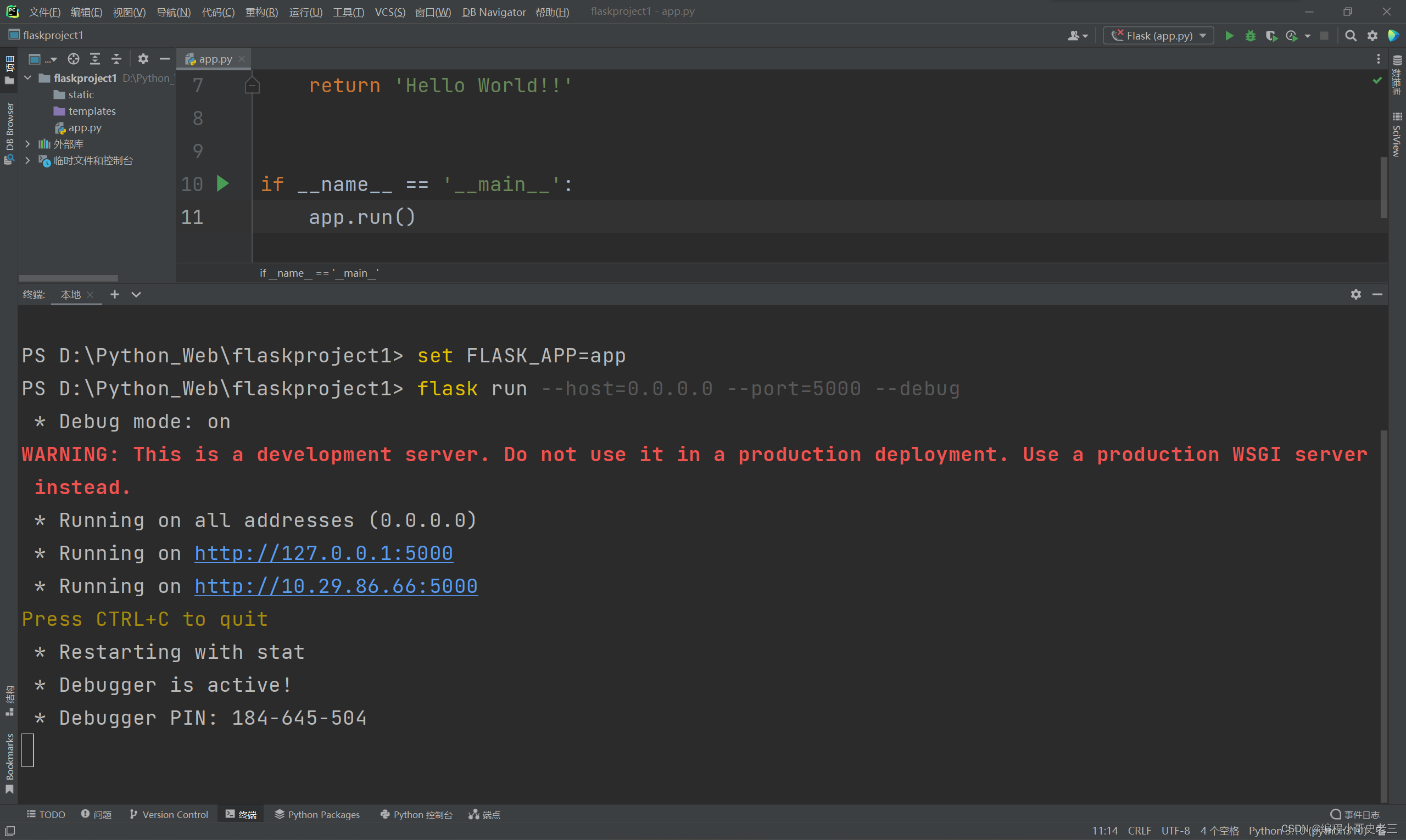Open the Search Everywhere magnifier
Image resolution: width=1406 pixels, height=840 pixels.
pyautogui.click(x=1351, y=35)
